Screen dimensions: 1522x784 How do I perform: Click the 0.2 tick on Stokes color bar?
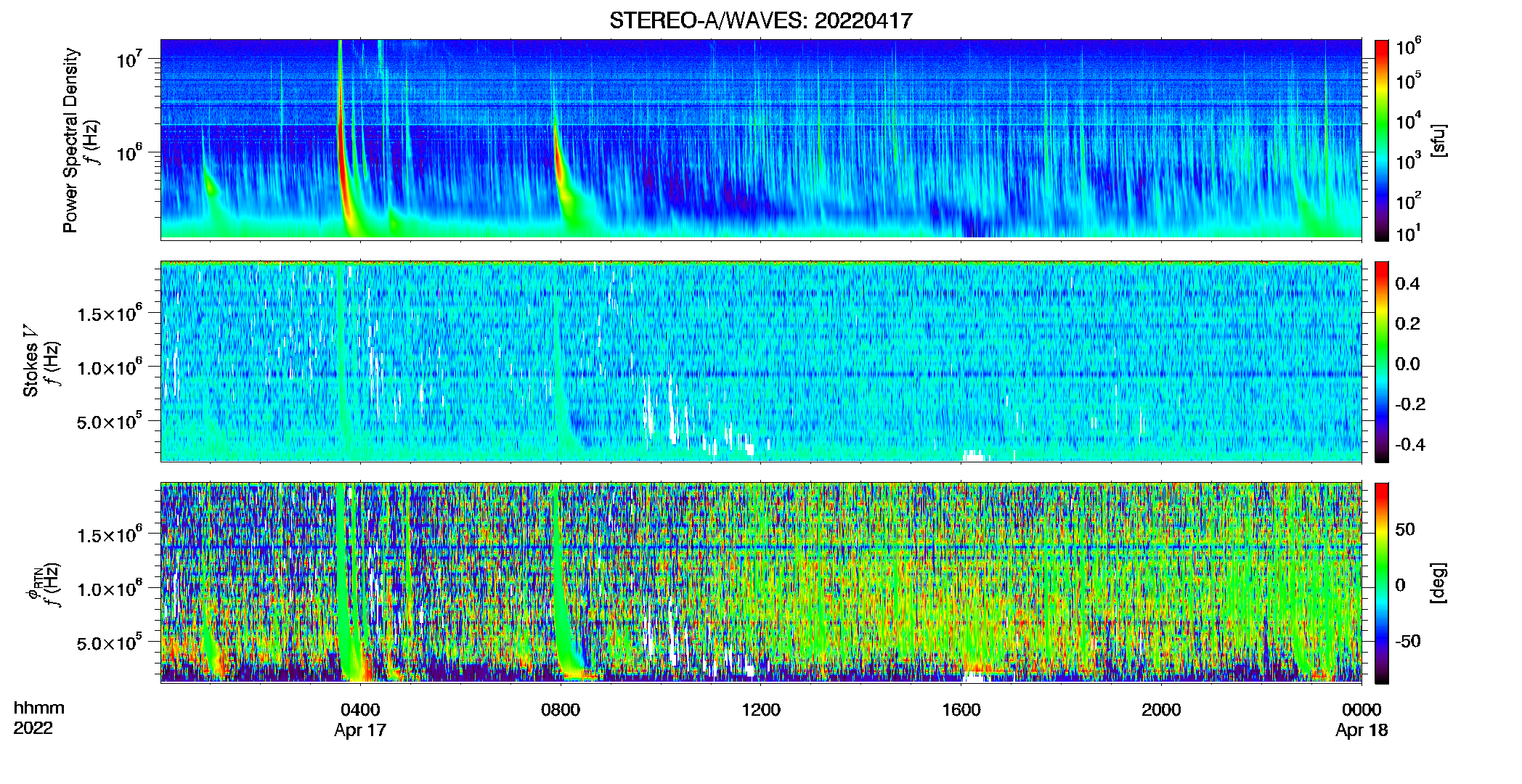(1407, 324)
